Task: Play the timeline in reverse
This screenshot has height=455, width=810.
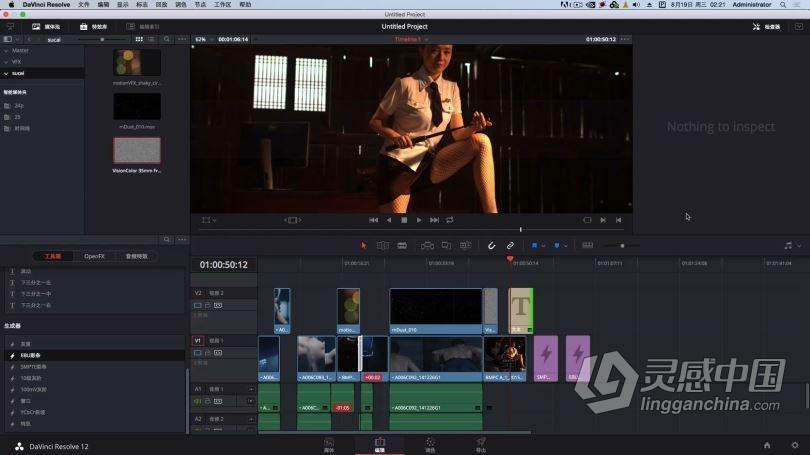Action: tap(389, 220)
